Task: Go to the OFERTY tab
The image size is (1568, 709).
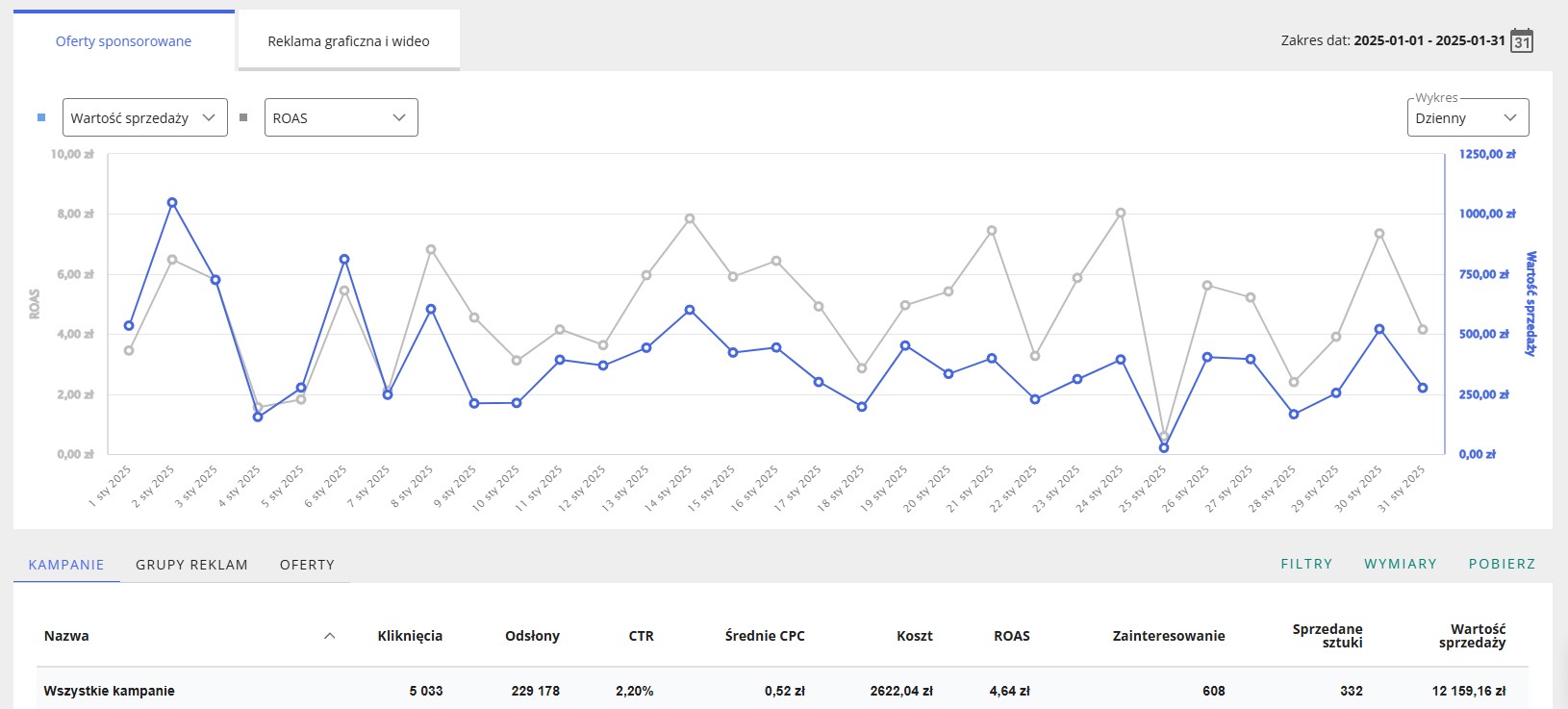Action: click(x=307, y=565)
